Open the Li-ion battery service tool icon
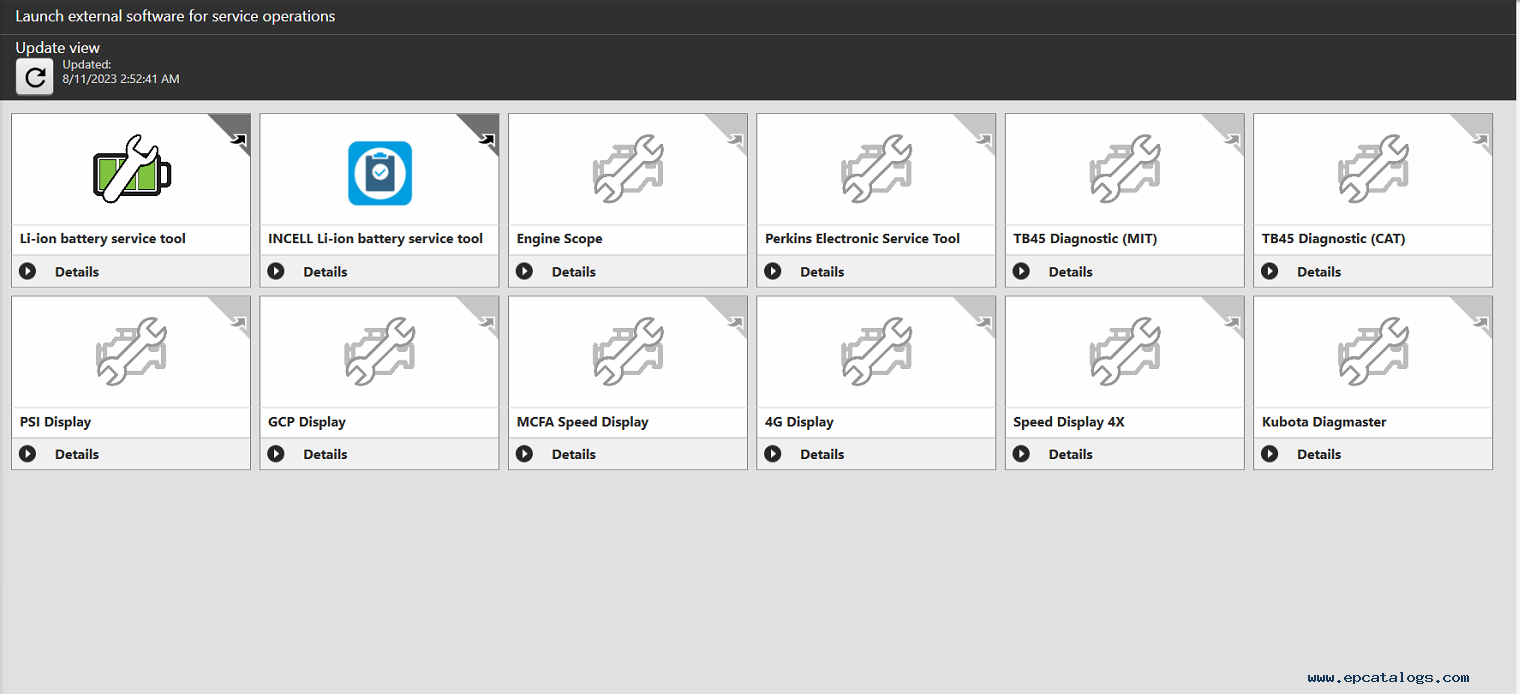The height and width of the screenshot is (694, 1520). tap(131, 168)
